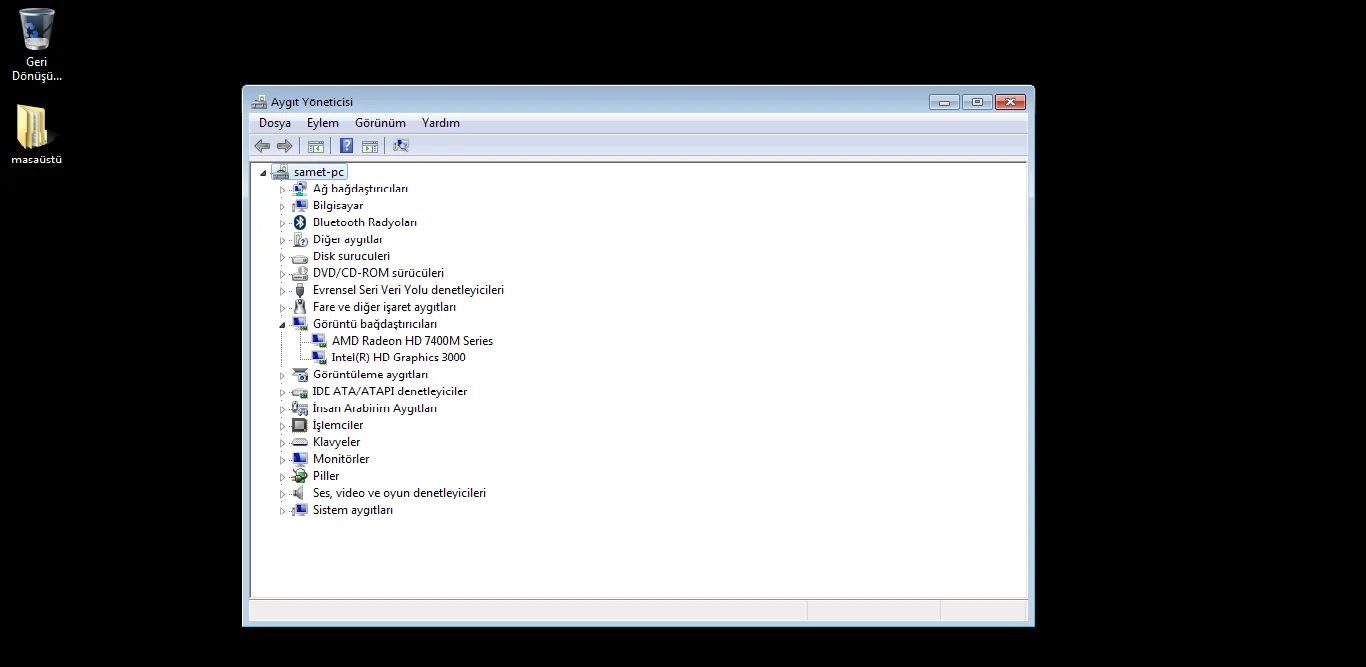1366x667 pixels.
Task: Expand the İşlemciler node
Action: [x=282, y=426]
